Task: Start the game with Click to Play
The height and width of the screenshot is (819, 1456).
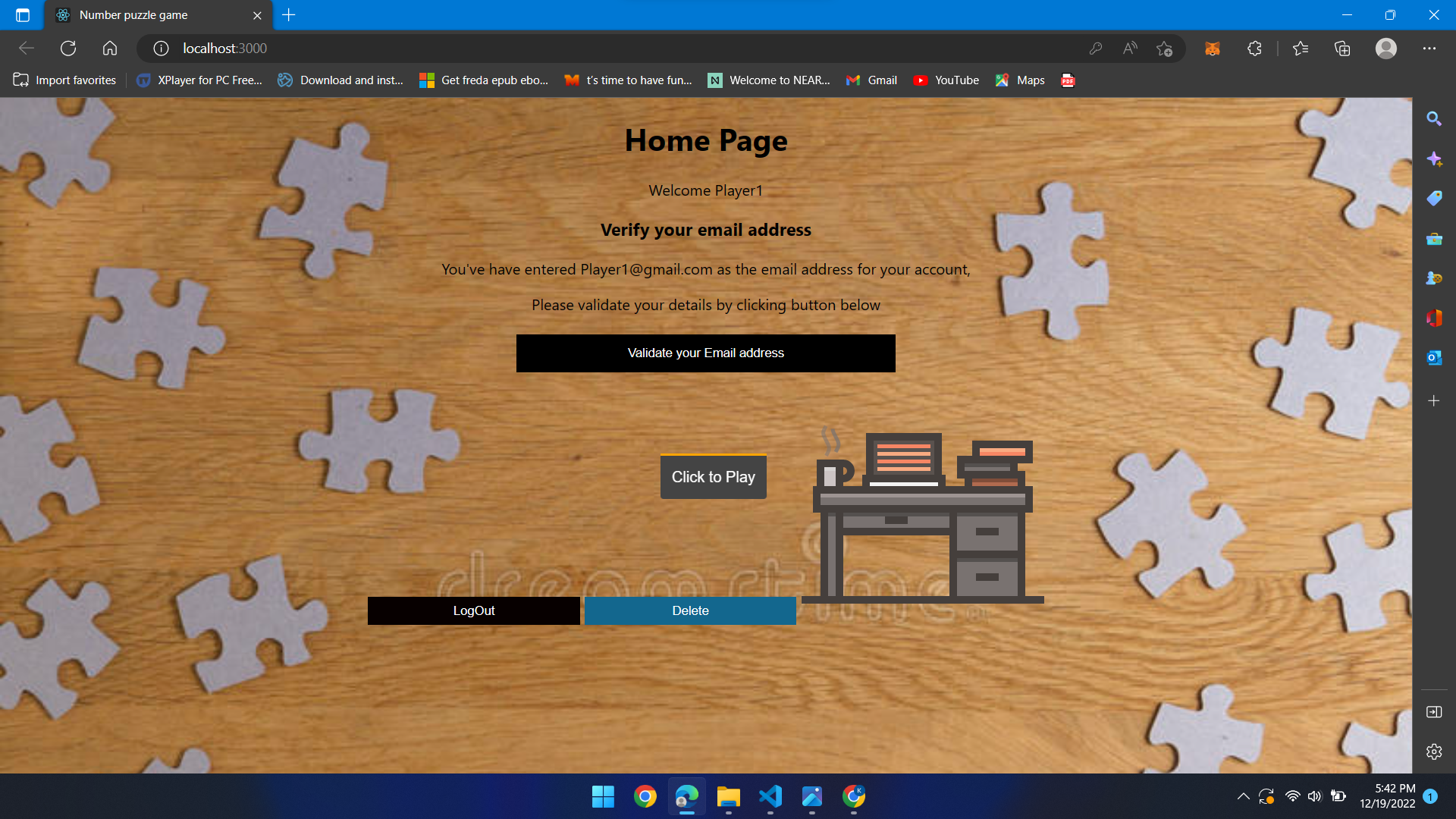Action: (713, 477)
